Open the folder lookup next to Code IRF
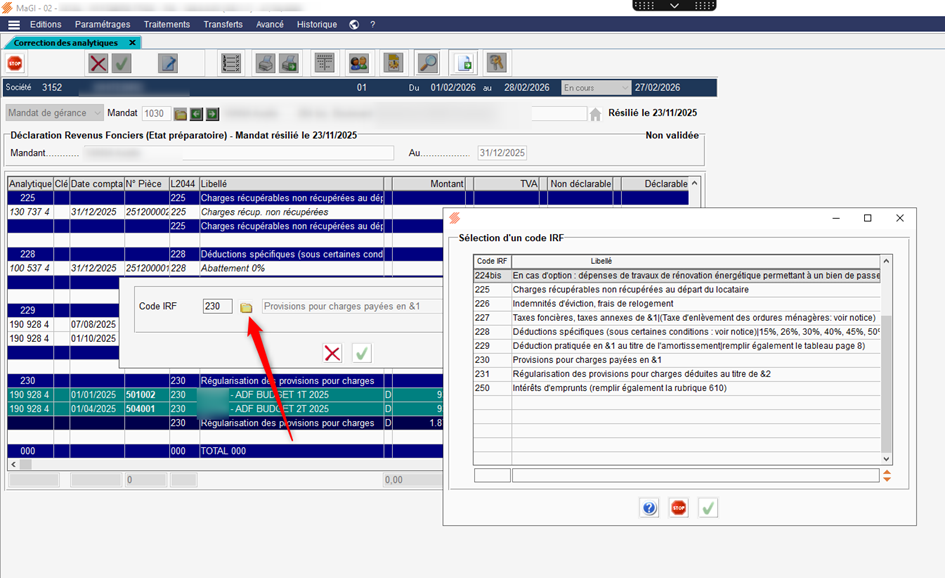The image size is (945, 578). [x=246, y=307]
